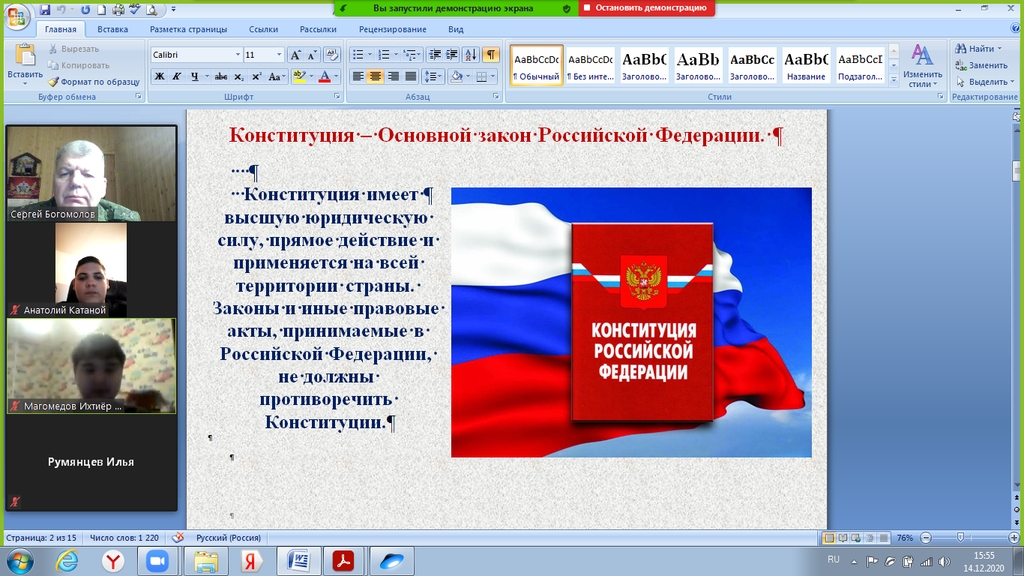Open Yandex Browser from the taskbar
The image size is (1024, 576).
pyautogui.click(x=113, y=561)
